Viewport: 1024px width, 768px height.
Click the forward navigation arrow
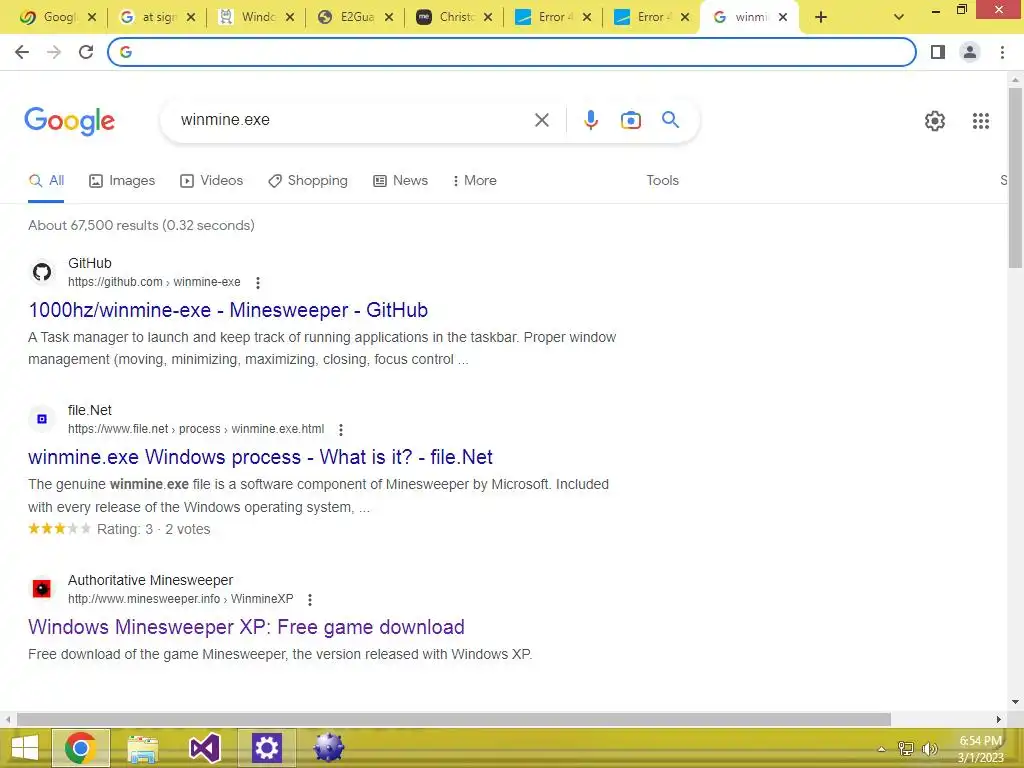point(54,52)
